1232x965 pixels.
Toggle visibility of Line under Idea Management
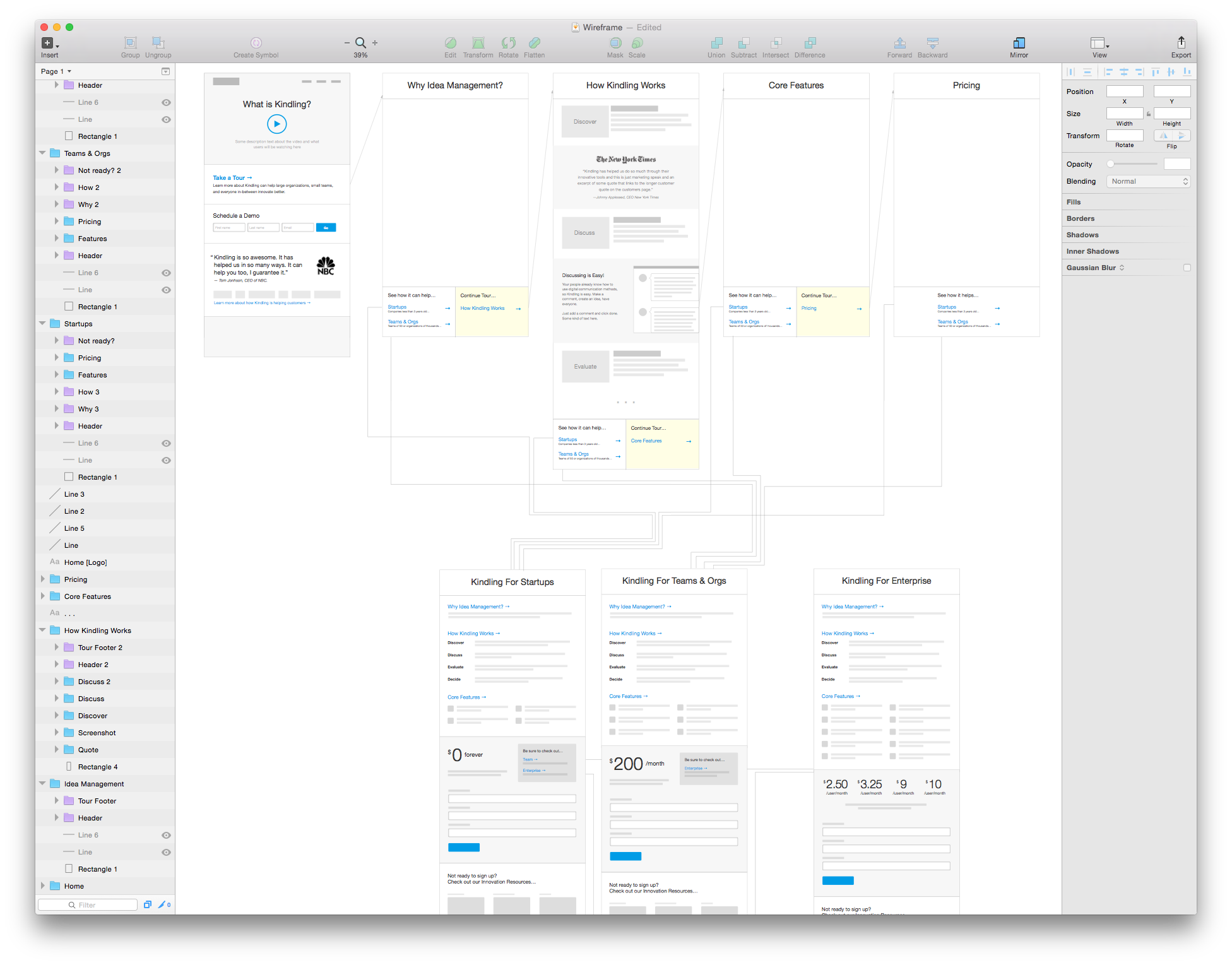166,852
